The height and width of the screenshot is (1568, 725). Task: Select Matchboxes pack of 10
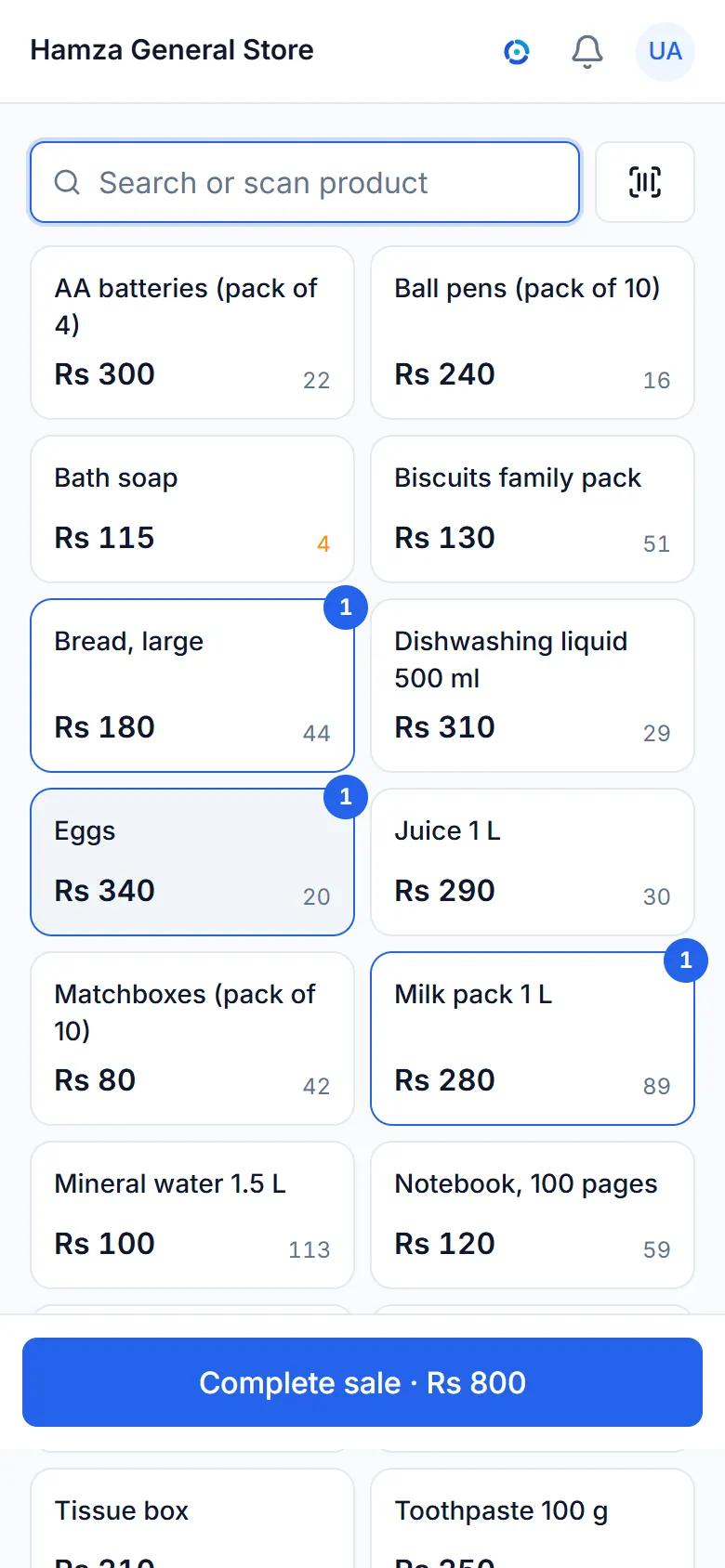click(x=192, y=1039)
